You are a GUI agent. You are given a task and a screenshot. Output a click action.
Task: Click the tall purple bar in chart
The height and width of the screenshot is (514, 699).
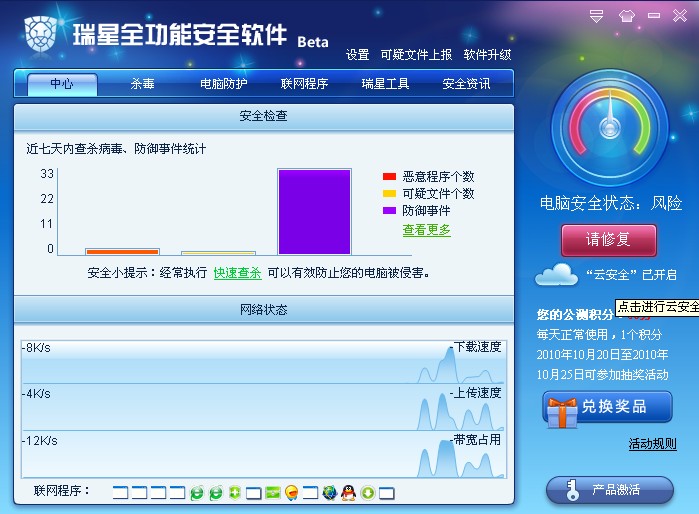[314, 212]
